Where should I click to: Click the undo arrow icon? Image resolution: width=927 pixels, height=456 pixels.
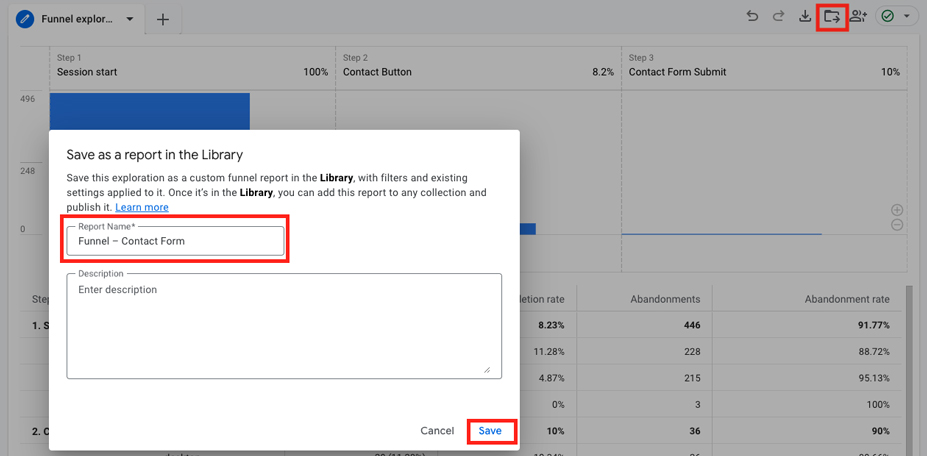coord(753,17)
